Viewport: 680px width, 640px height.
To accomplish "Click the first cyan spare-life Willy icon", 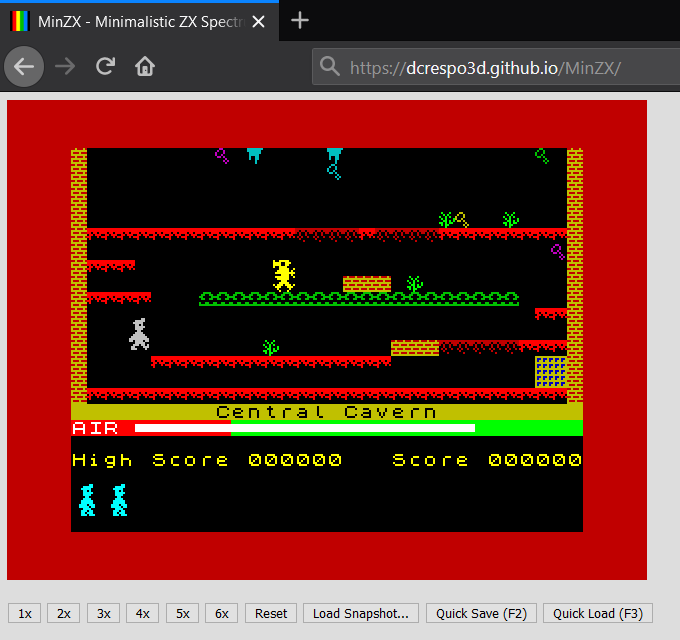I will [87, 500].
